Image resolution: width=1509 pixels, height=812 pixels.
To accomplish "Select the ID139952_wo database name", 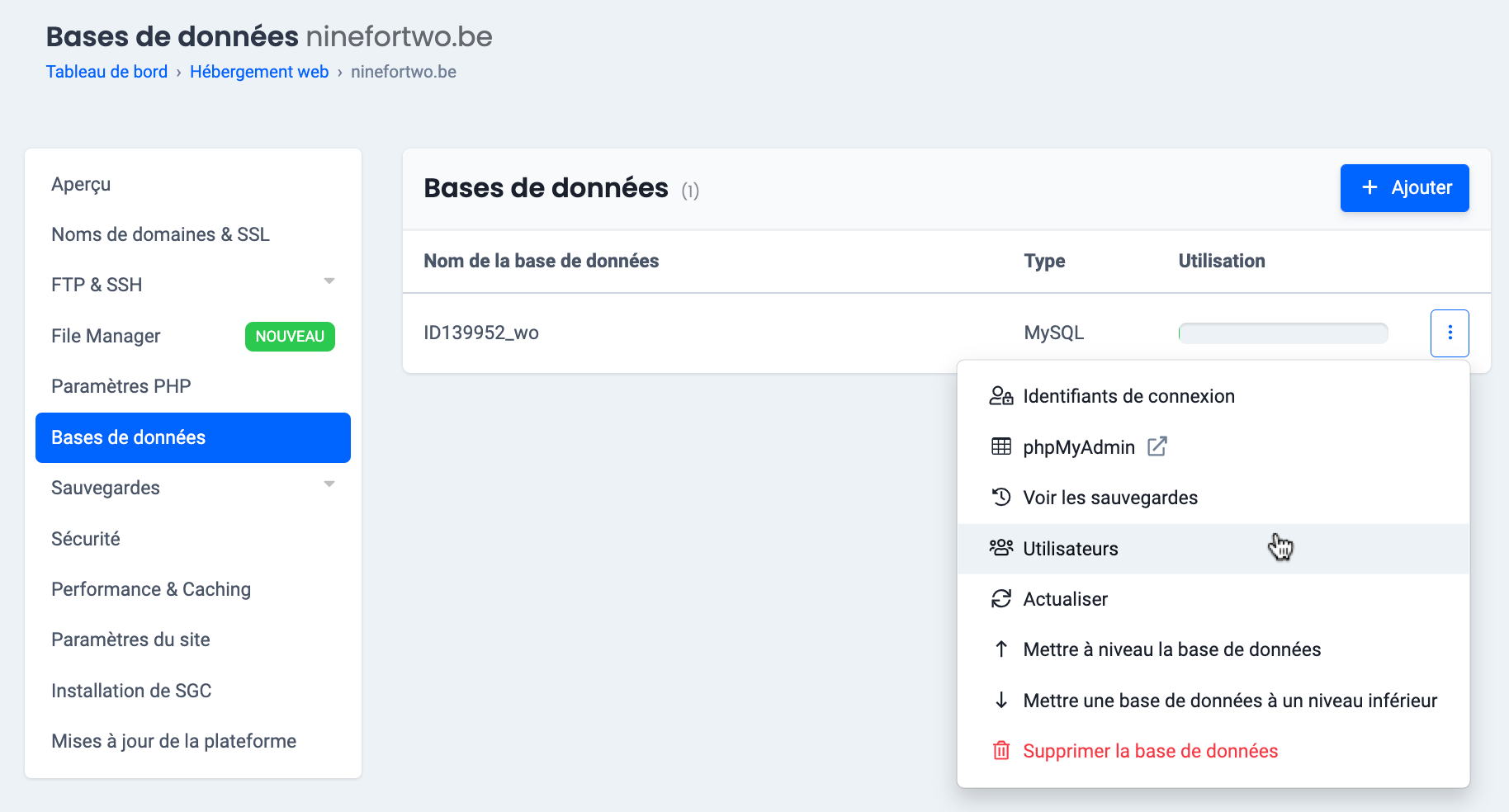I will (x=481, y=333).
